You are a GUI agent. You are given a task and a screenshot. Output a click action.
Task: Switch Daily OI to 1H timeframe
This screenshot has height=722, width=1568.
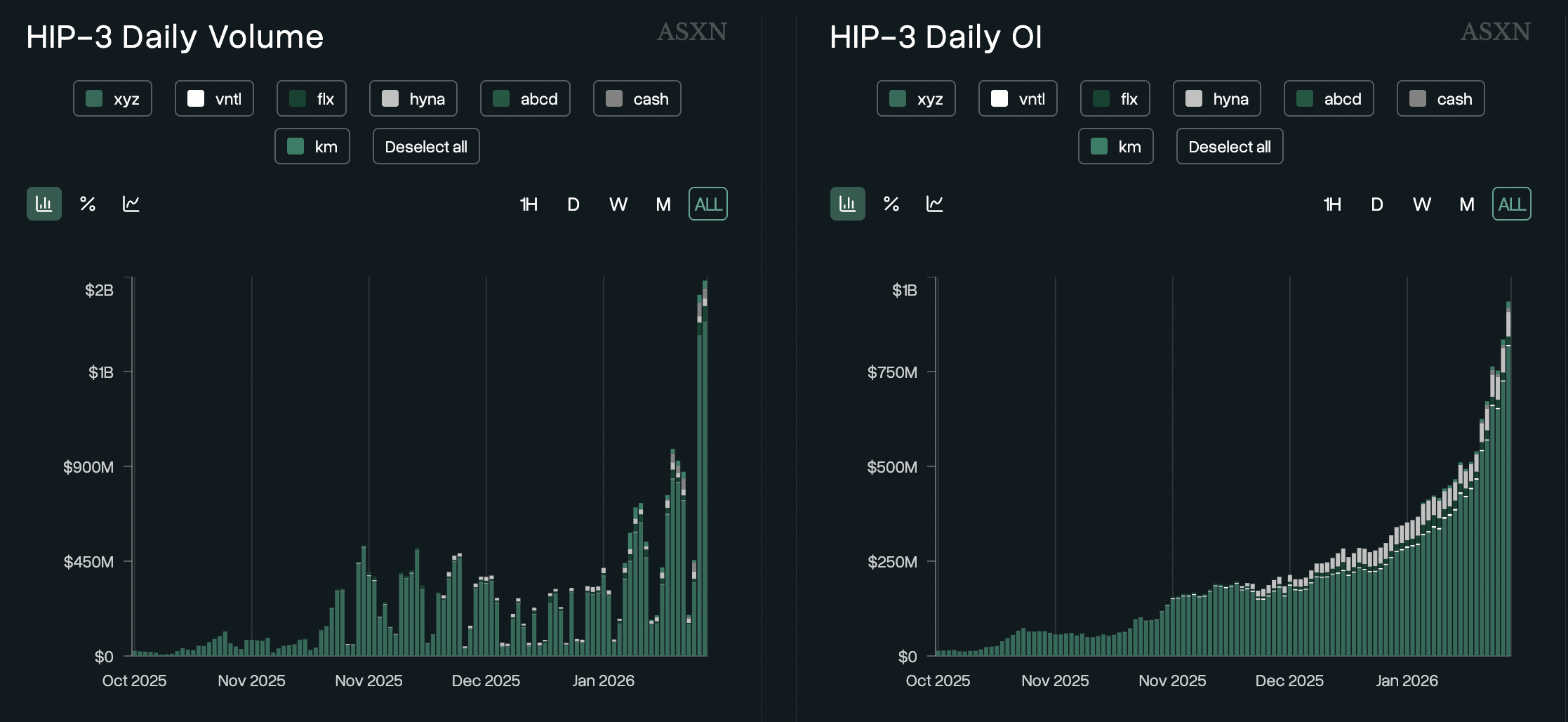1333,204
